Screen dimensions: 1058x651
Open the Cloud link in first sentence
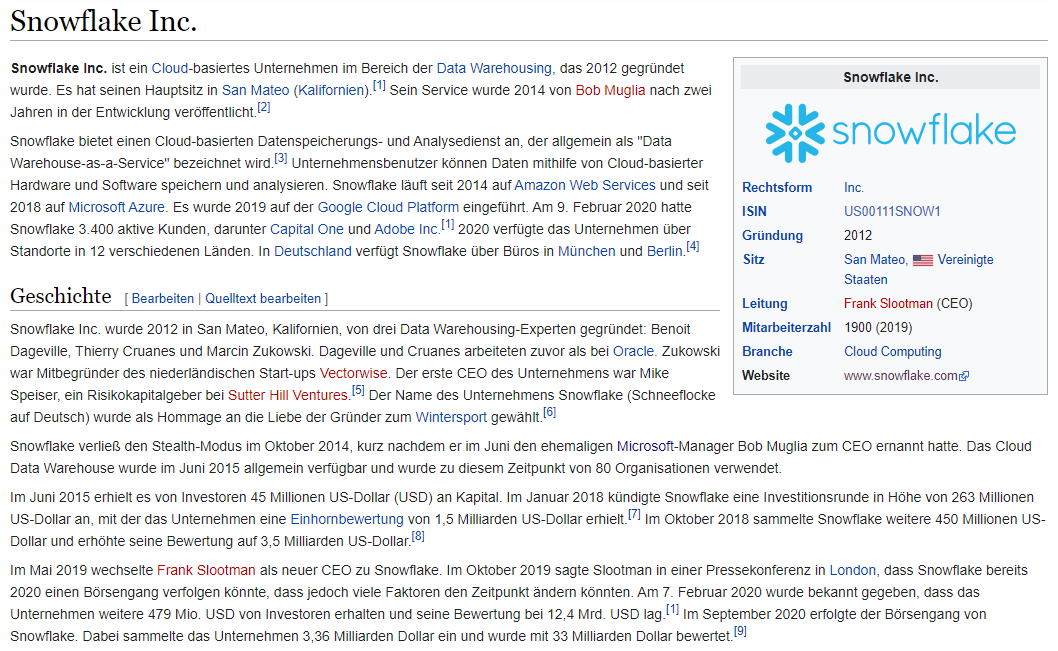pos(169,68)
